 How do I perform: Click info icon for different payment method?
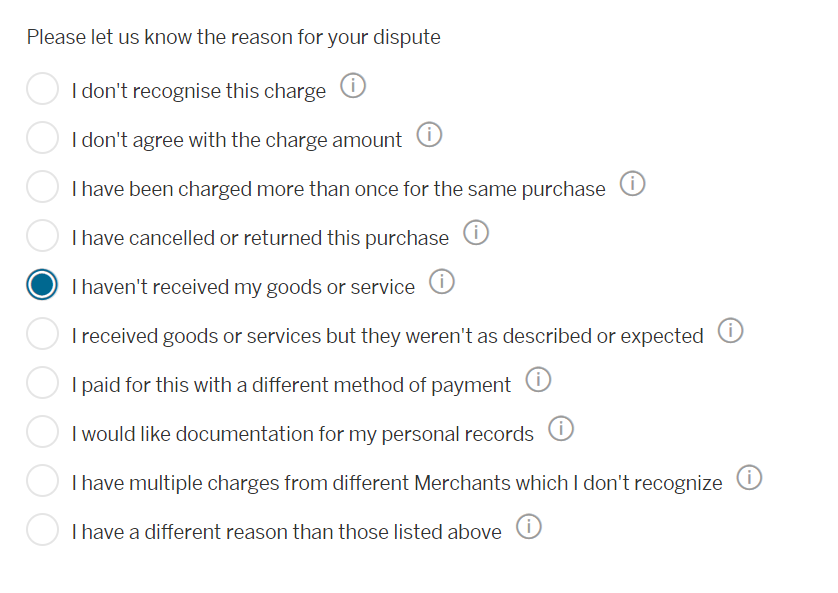(x=538, y=381)
